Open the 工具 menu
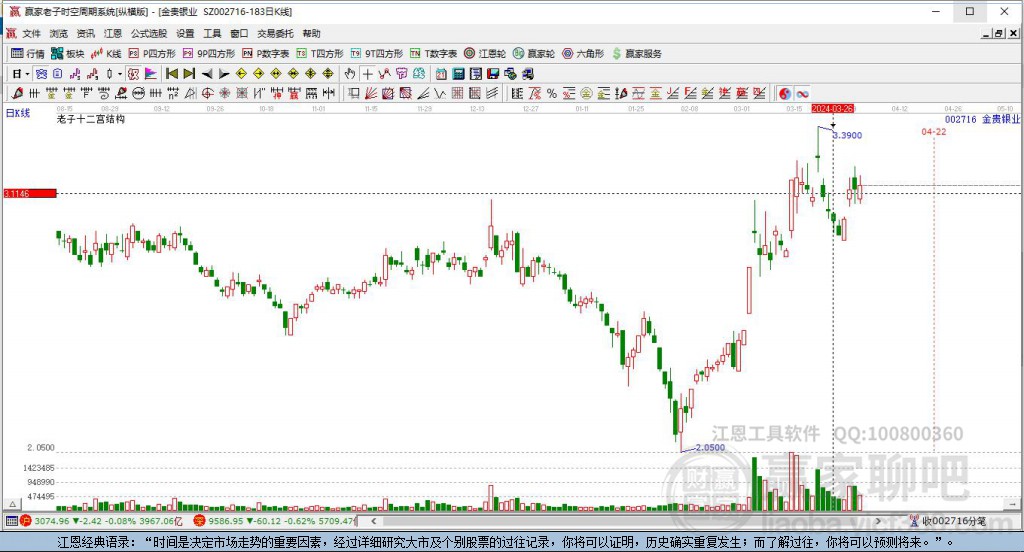The width and height of the screenshot is (1024, 552). click(212, 33)
